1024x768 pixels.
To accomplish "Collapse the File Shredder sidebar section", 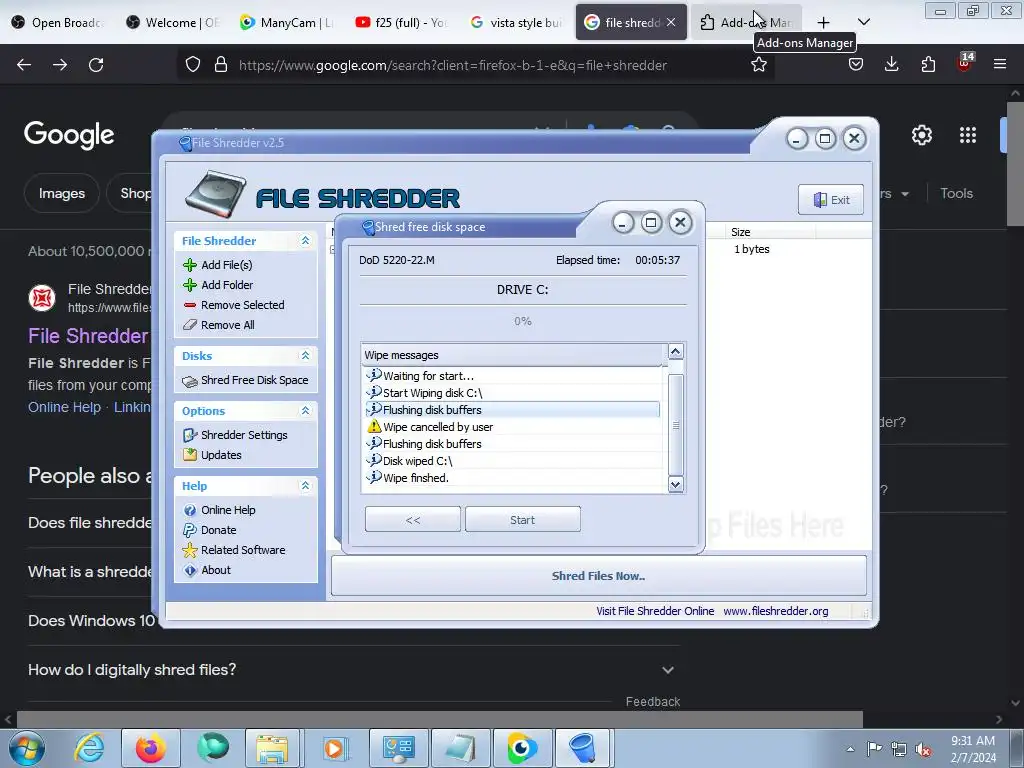I will coord(305,241).
